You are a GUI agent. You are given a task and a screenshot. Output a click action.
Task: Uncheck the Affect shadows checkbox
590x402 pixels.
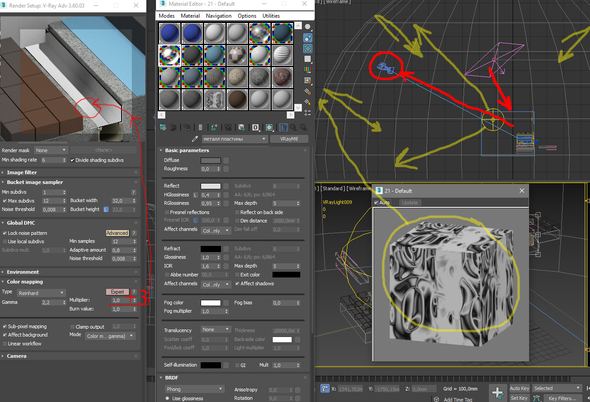click(x=237, y=283)
